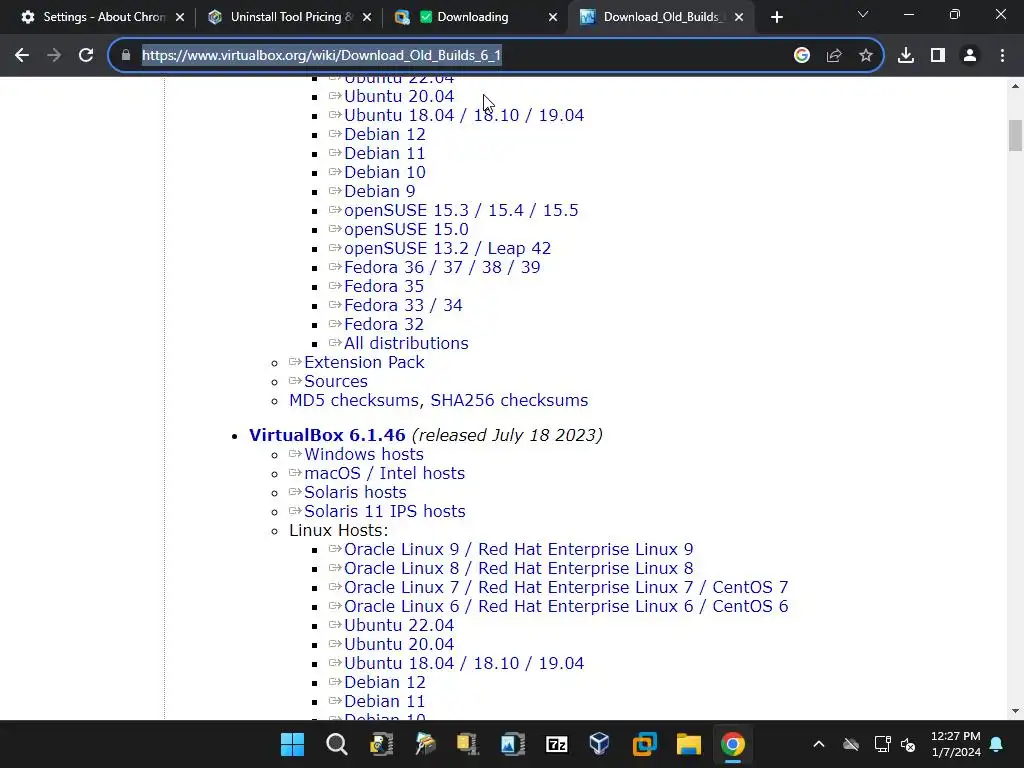Open 7-Zip from the taskbar
Image resolution: width=1024 pixels, height=768 pixels.
556,744
